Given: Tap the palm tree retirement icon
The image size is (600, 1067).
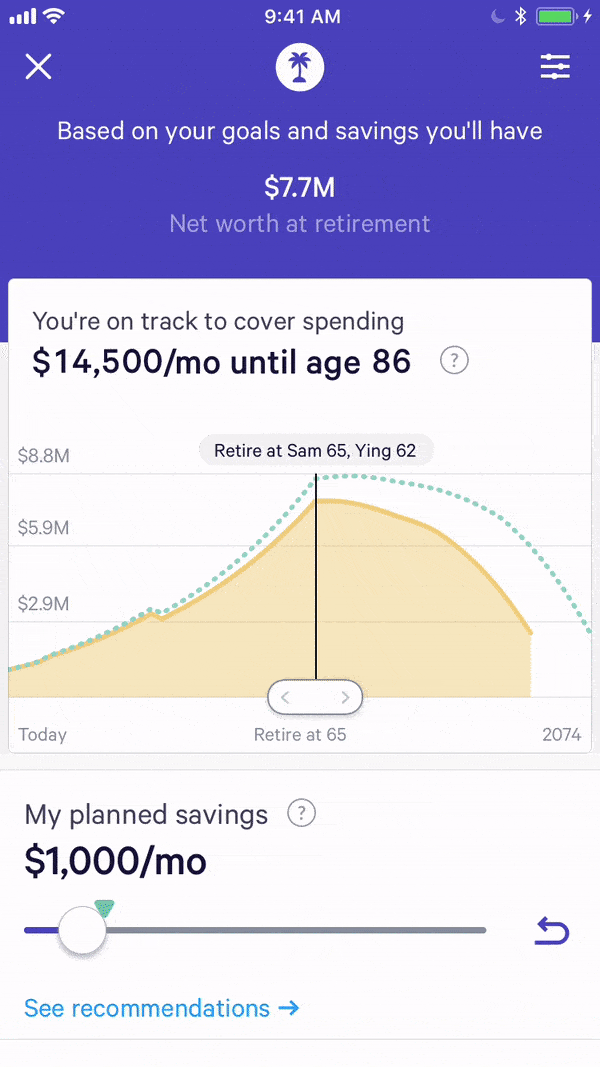Looking at the screenshot, I should 300,67.
